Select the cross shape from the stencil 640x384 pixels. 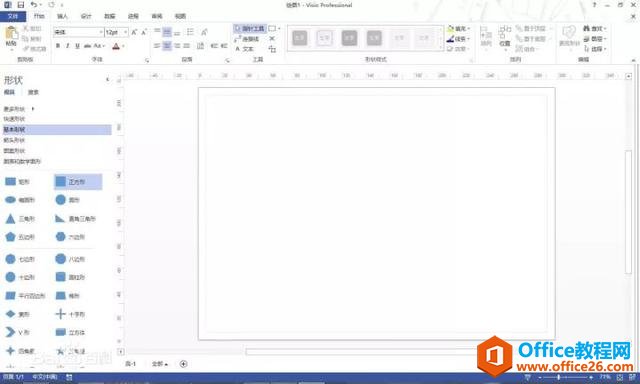(70, 314)
